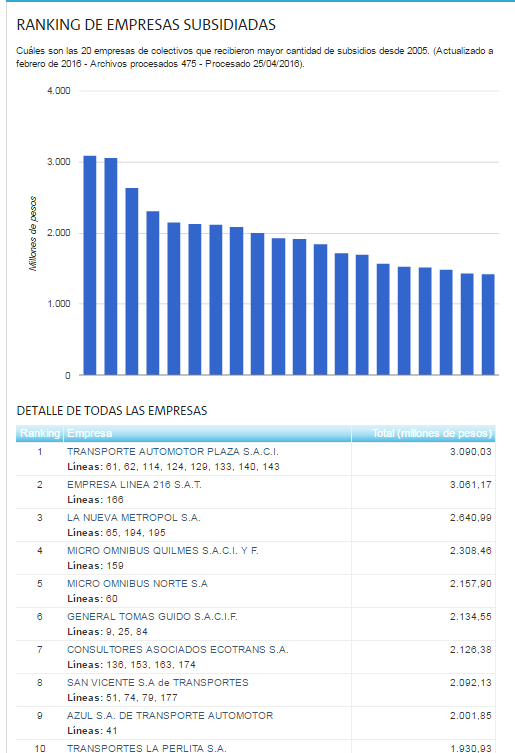Select SAN VICENTE S.A de TRANSPORTES
The image size is (515, 753).
click(x=256, y=690)
